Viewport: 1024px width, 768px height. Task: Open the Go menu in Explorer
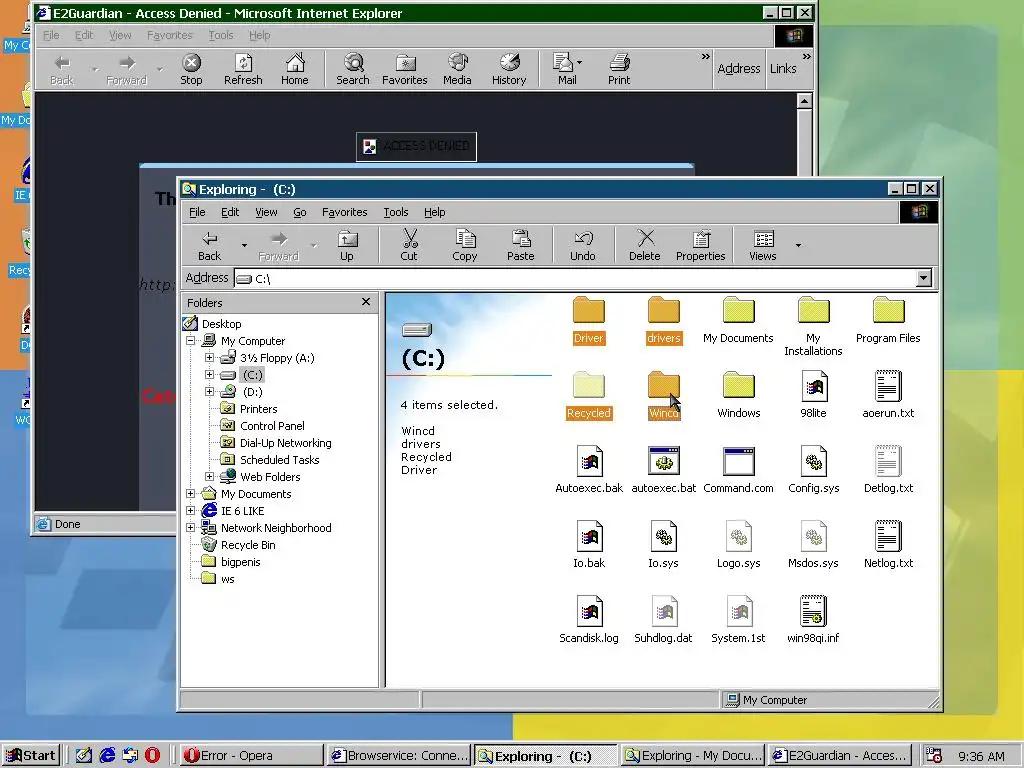300,212
